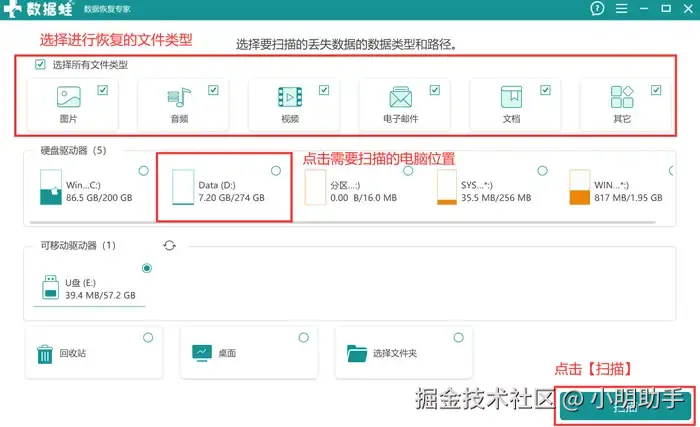Select the 其它 other types icon
This screenshot has height=427, width=700.
click(622, 97)
